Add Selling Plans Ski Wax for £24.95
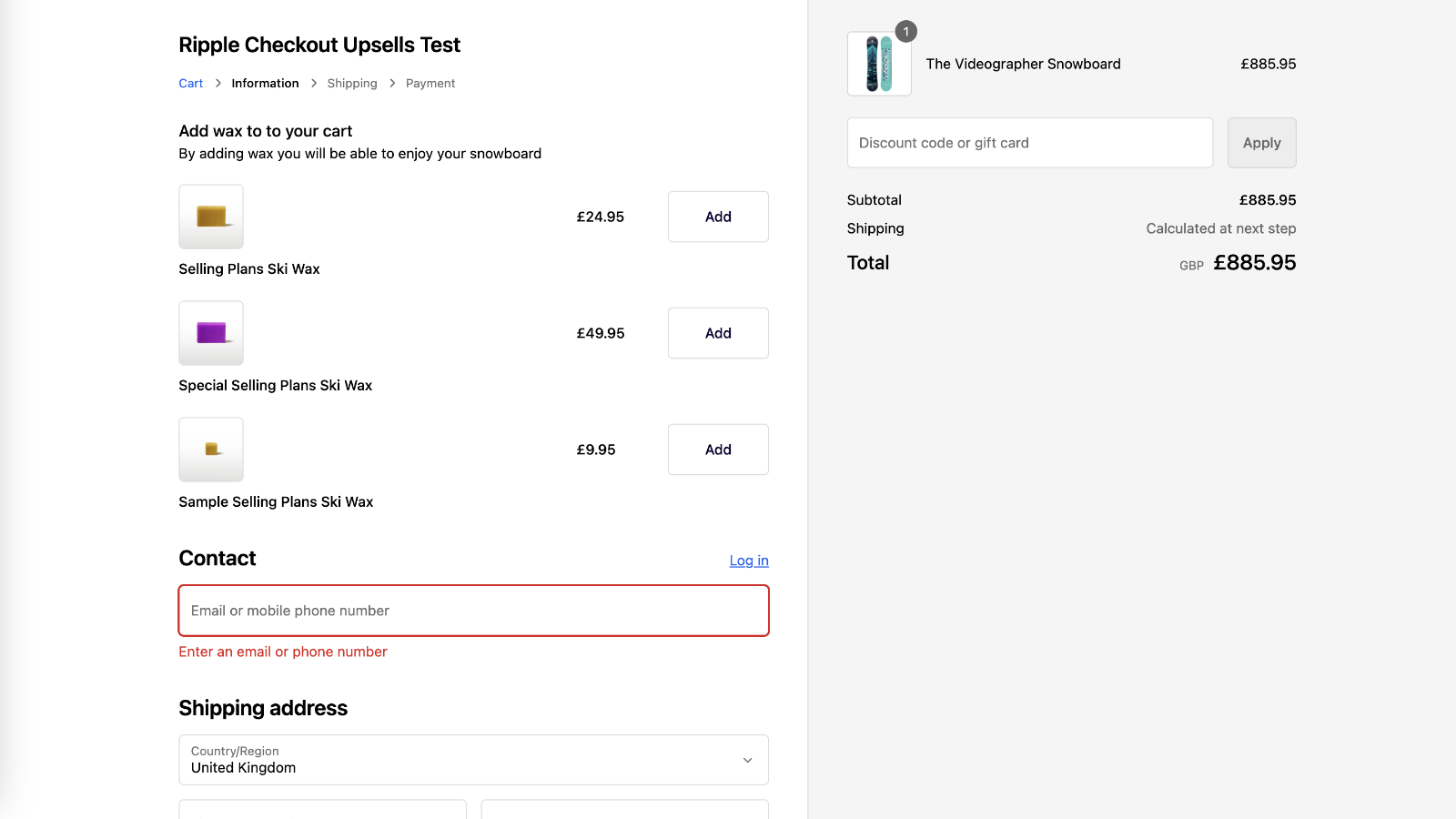 click(x=717, y=217)
